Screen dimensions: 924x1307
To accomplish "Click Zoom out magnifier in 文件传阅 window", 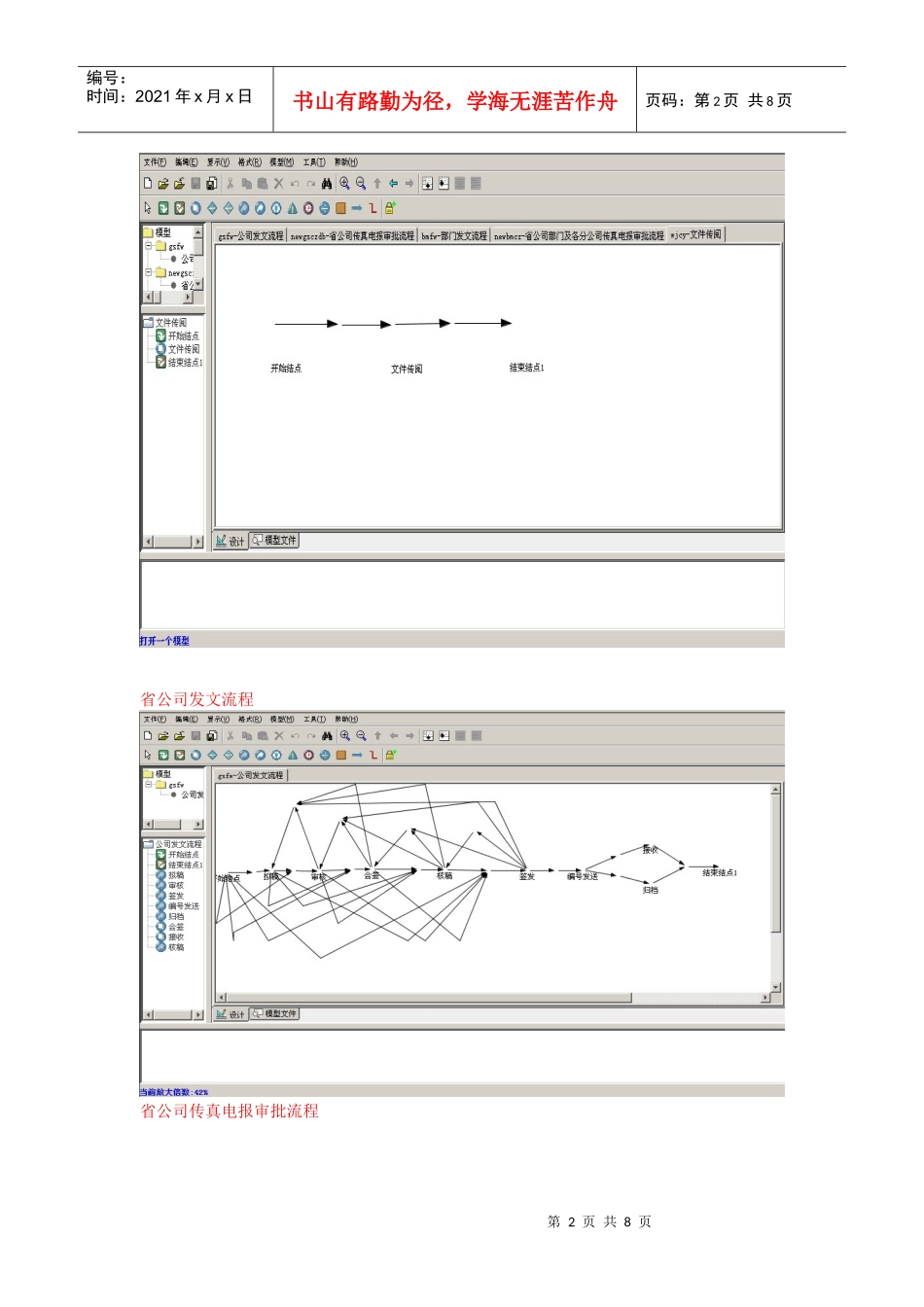I will [x=361, y=183].
